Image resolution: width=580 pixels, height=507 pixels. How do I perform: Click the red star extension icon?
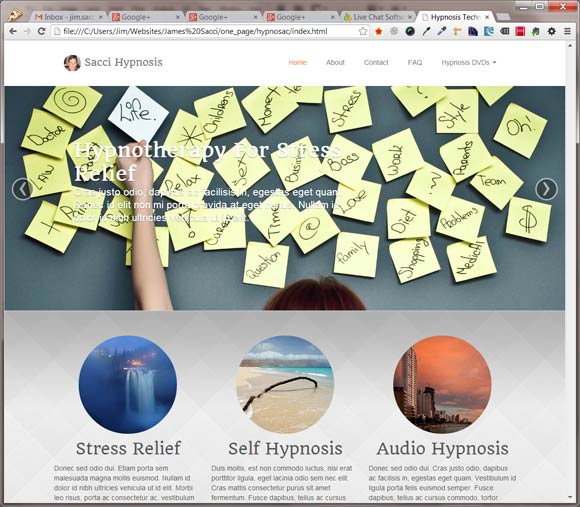(x=378, y=31)
